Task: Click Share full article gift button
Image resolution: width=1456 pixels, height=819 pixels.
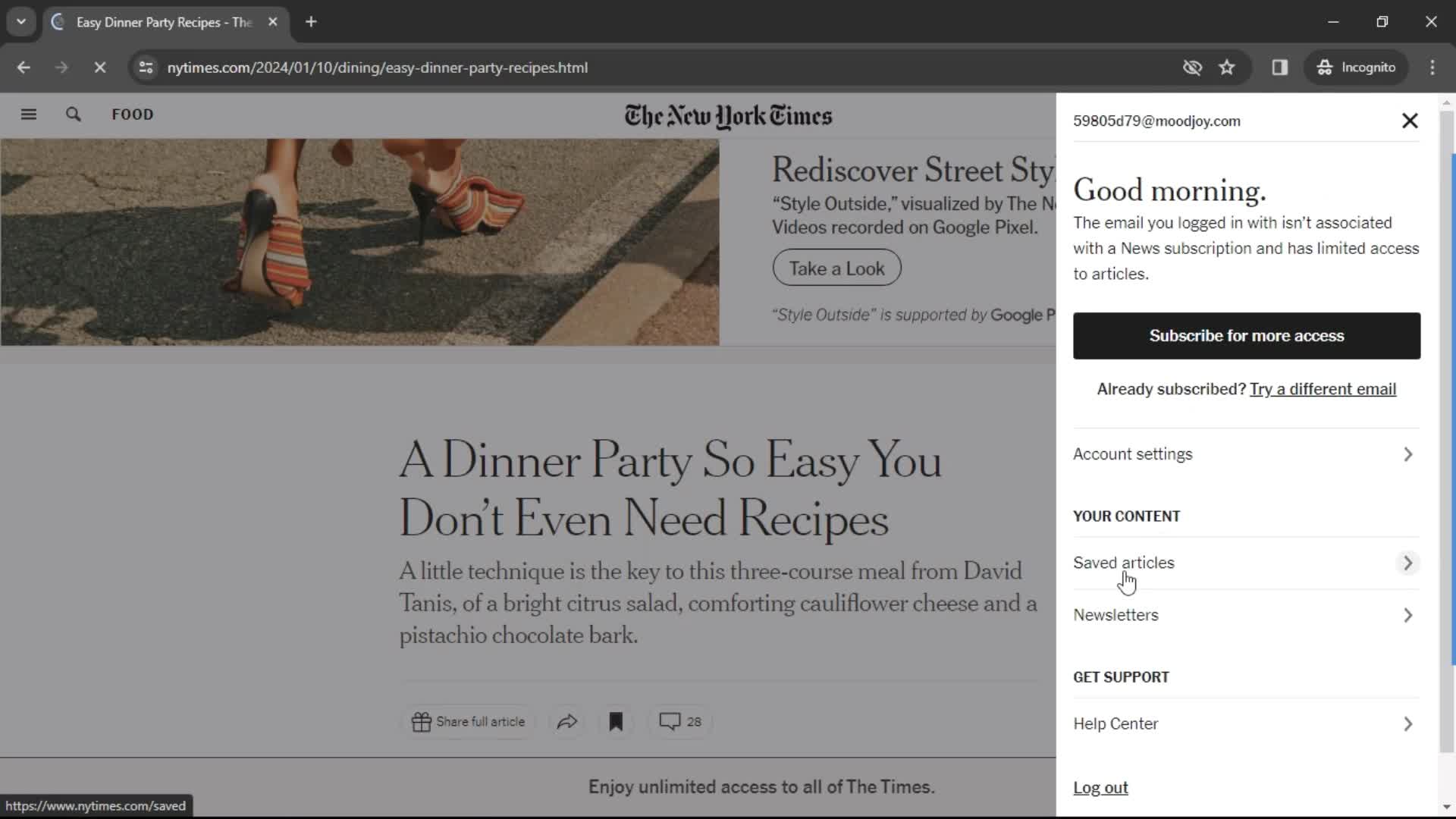Action: (468, 722)
